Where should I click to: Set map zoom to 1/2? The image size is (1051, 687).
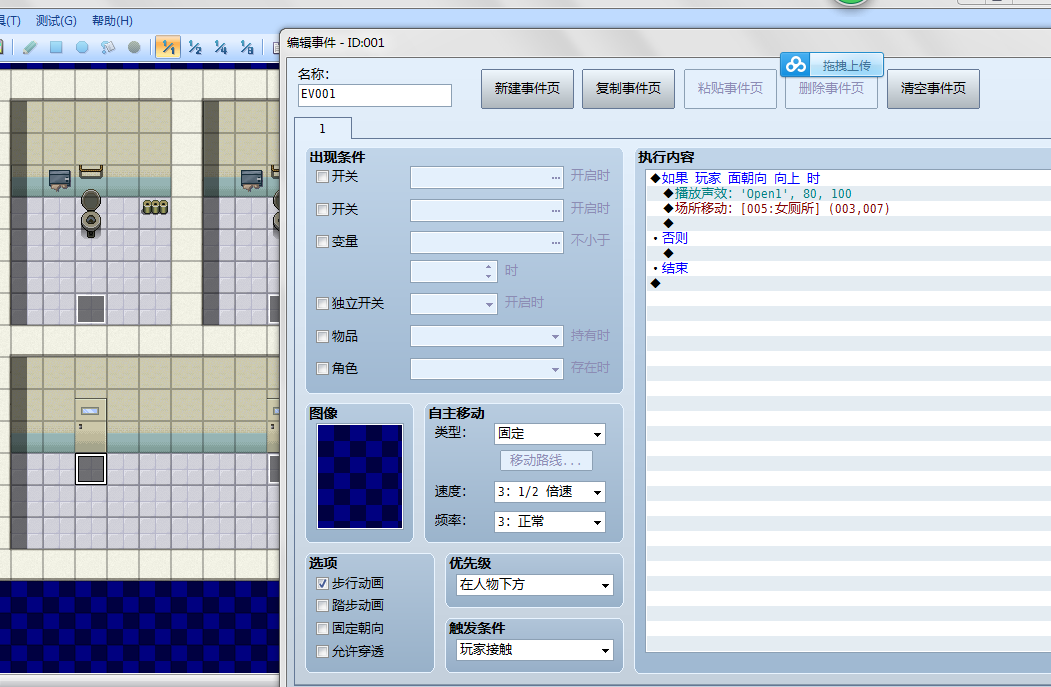195,48
